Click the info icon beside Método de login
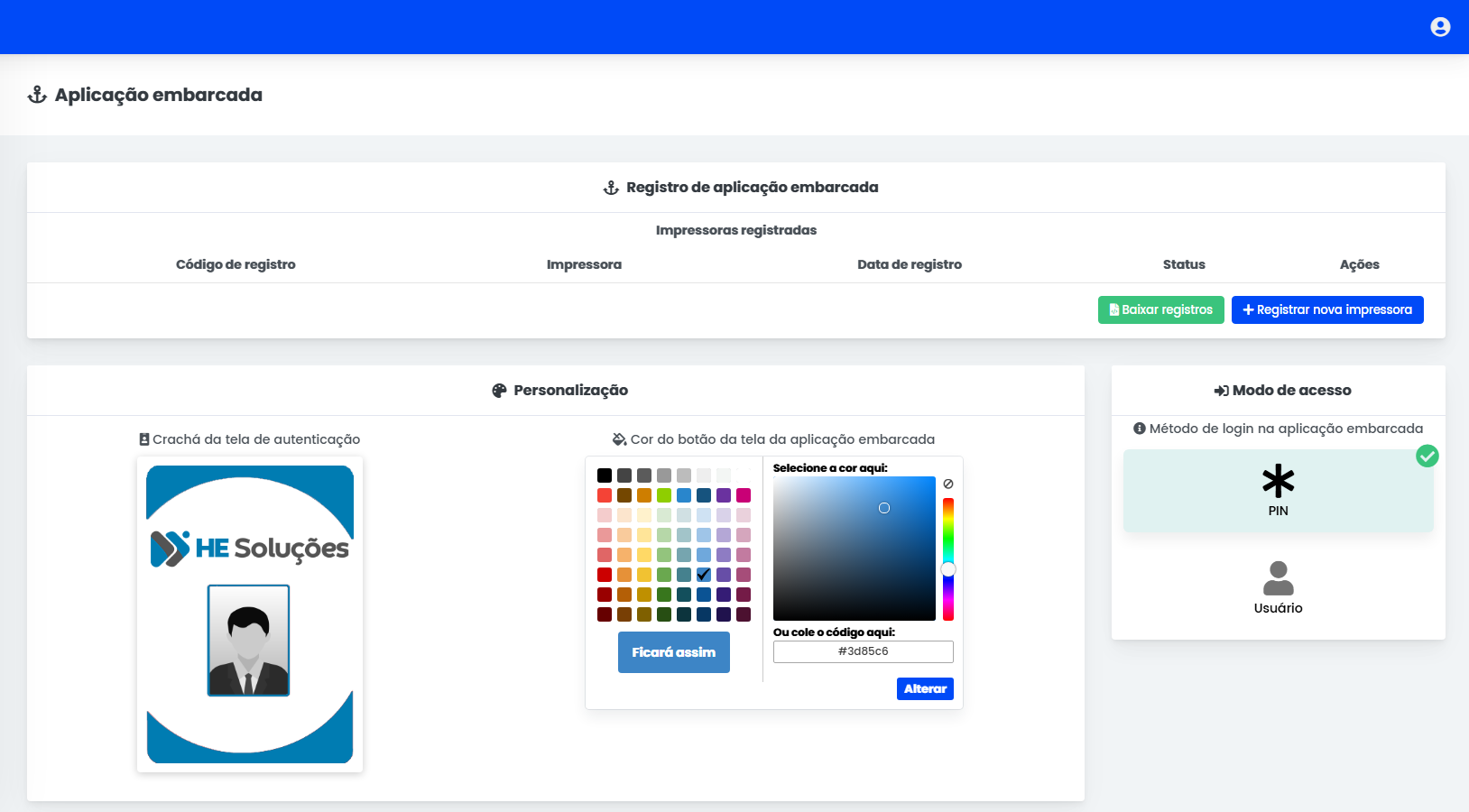Viewport: 1469px width, 812px height. pyautogui.click(x=1140, y=429)
